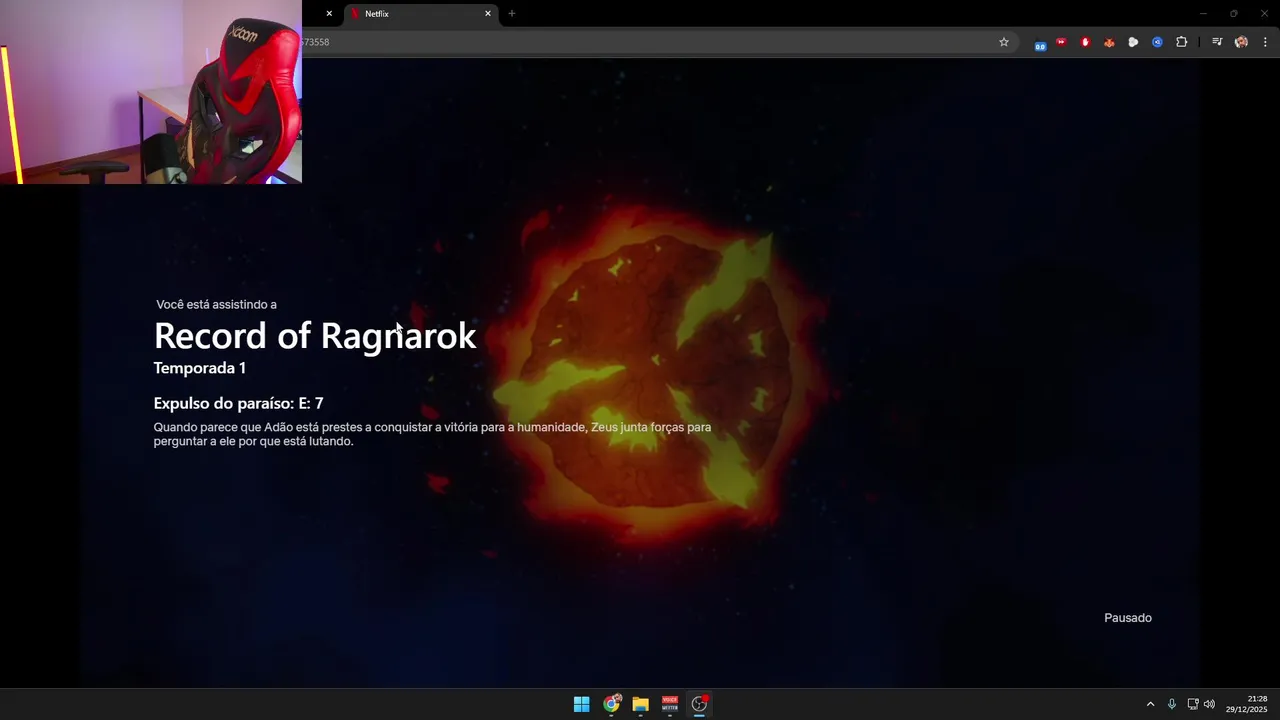The height and width of the screenshot is (720, 1280).
Task: Open the Extensions puzzle-piece menu
Action: [x=1182, y=42]
